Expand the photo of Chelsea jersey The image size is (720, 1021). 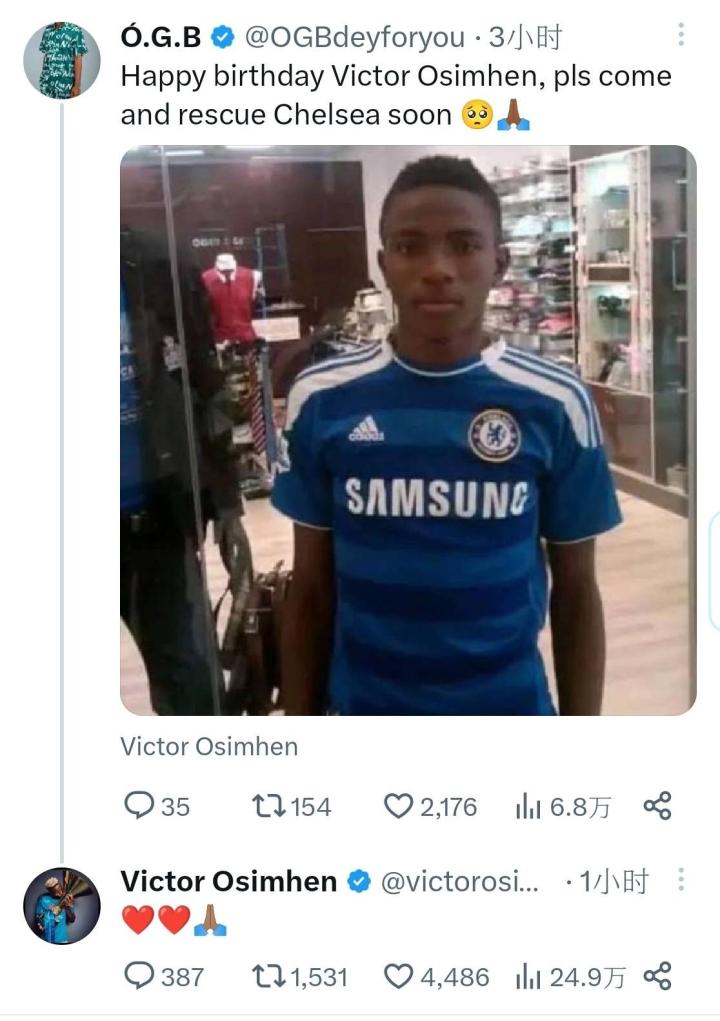(408, 430)
